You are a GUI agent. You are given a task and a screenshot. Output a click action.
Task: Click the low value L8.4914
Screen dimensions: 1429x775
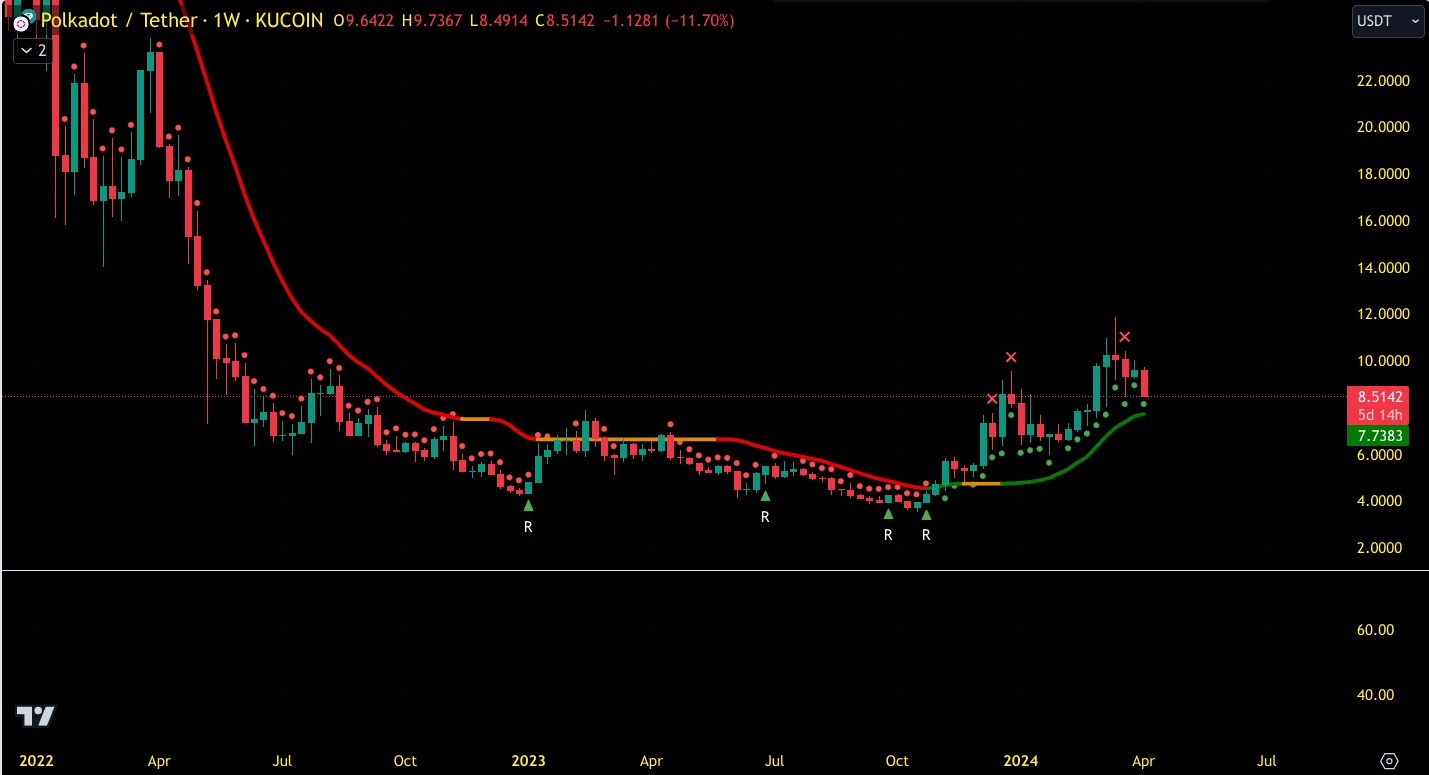click(499, 20)
